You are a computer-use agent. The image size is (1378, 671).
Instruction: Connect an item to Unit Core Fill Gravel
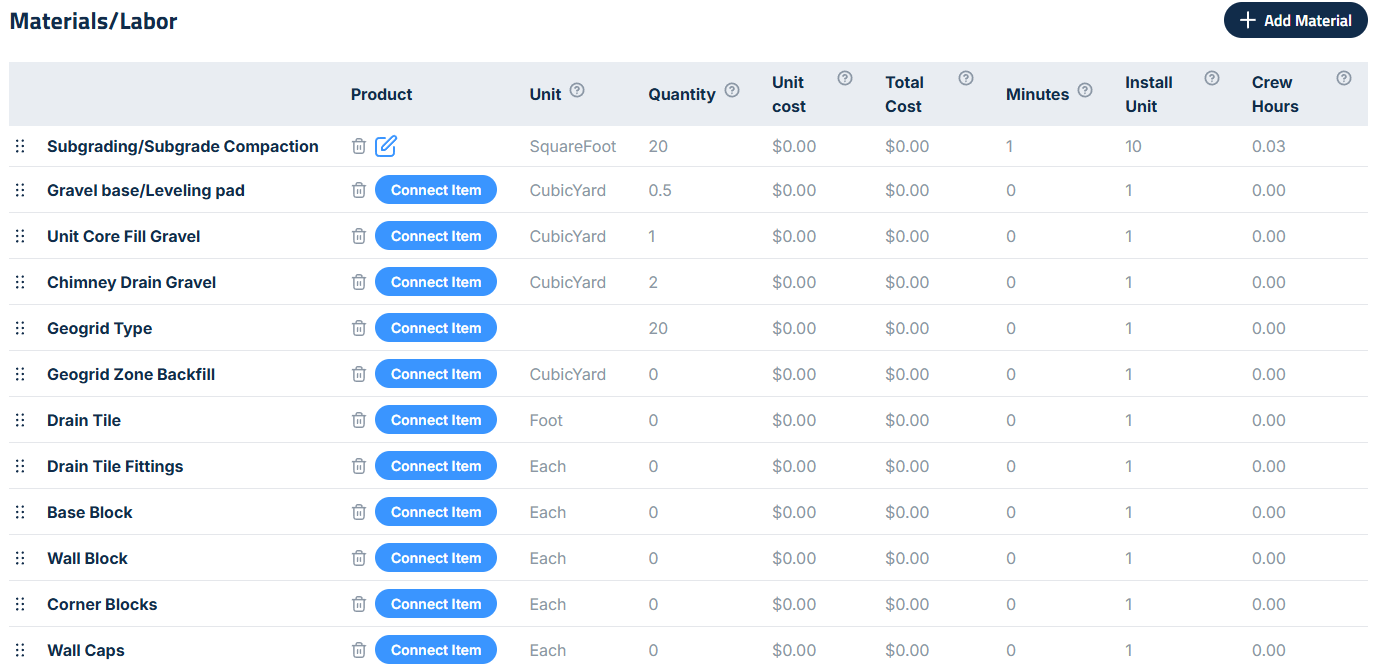(435, 236)
